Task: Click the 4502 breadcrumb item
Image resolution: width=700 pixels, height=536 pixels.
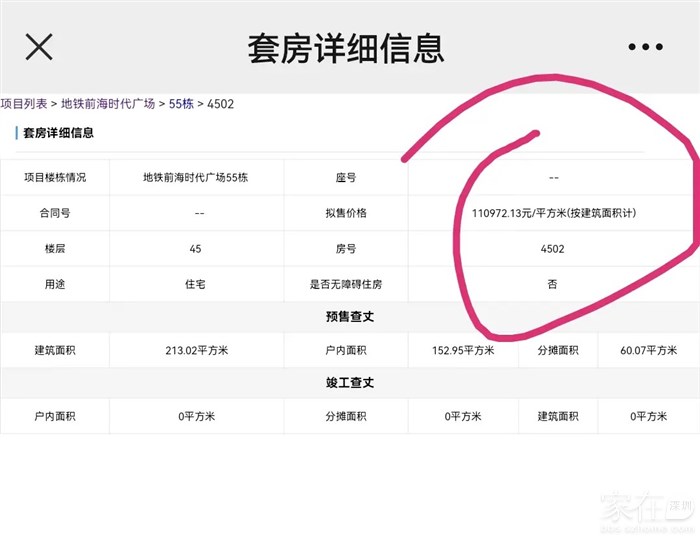Action: pos(220,103)
